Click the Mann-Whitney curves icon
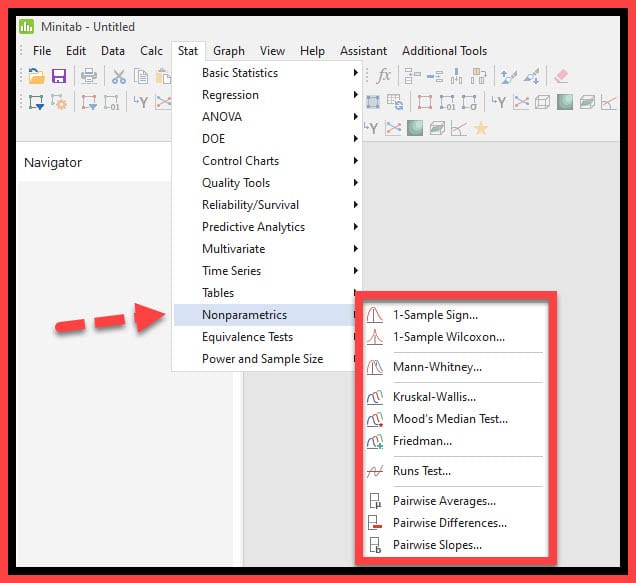The image size is (636, 583). [x=374, y=367]
